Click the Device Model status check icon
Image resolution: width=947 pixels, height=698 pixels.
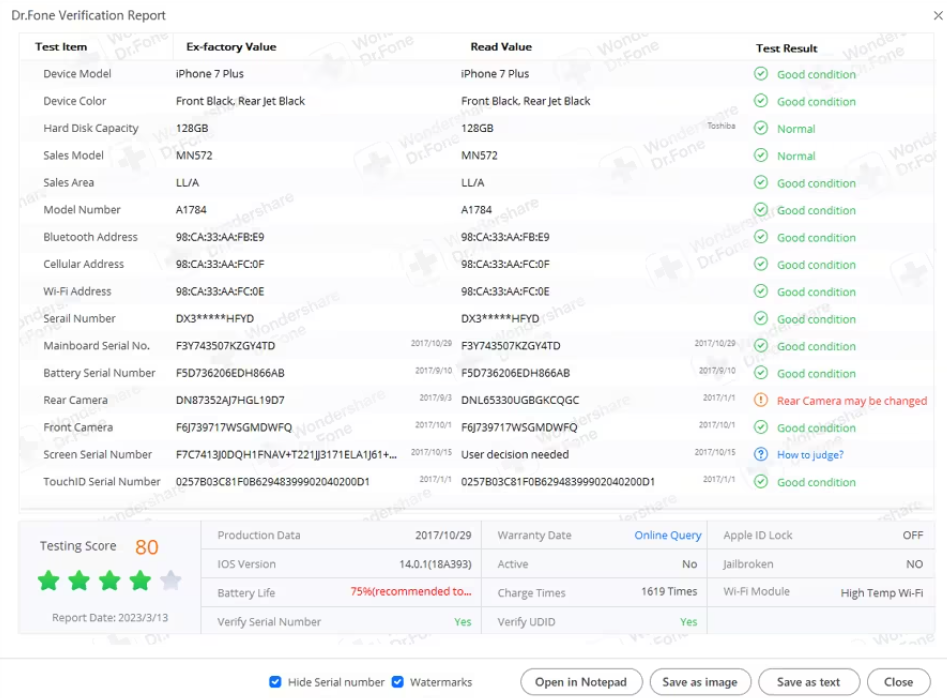click(x=761, y=74)
